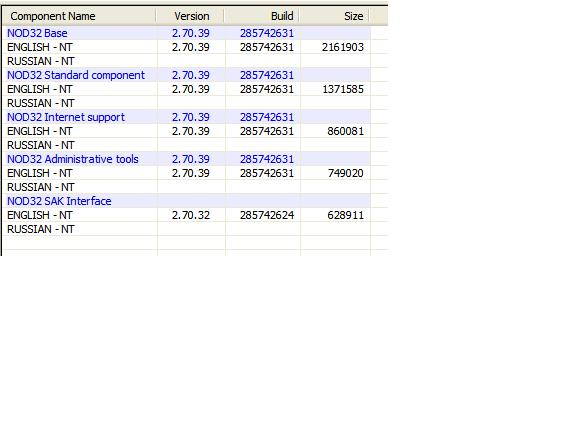This screenshot has width=576, height=432.
Task: Select NOD32 Standard component row
Action: pos(187,75)
